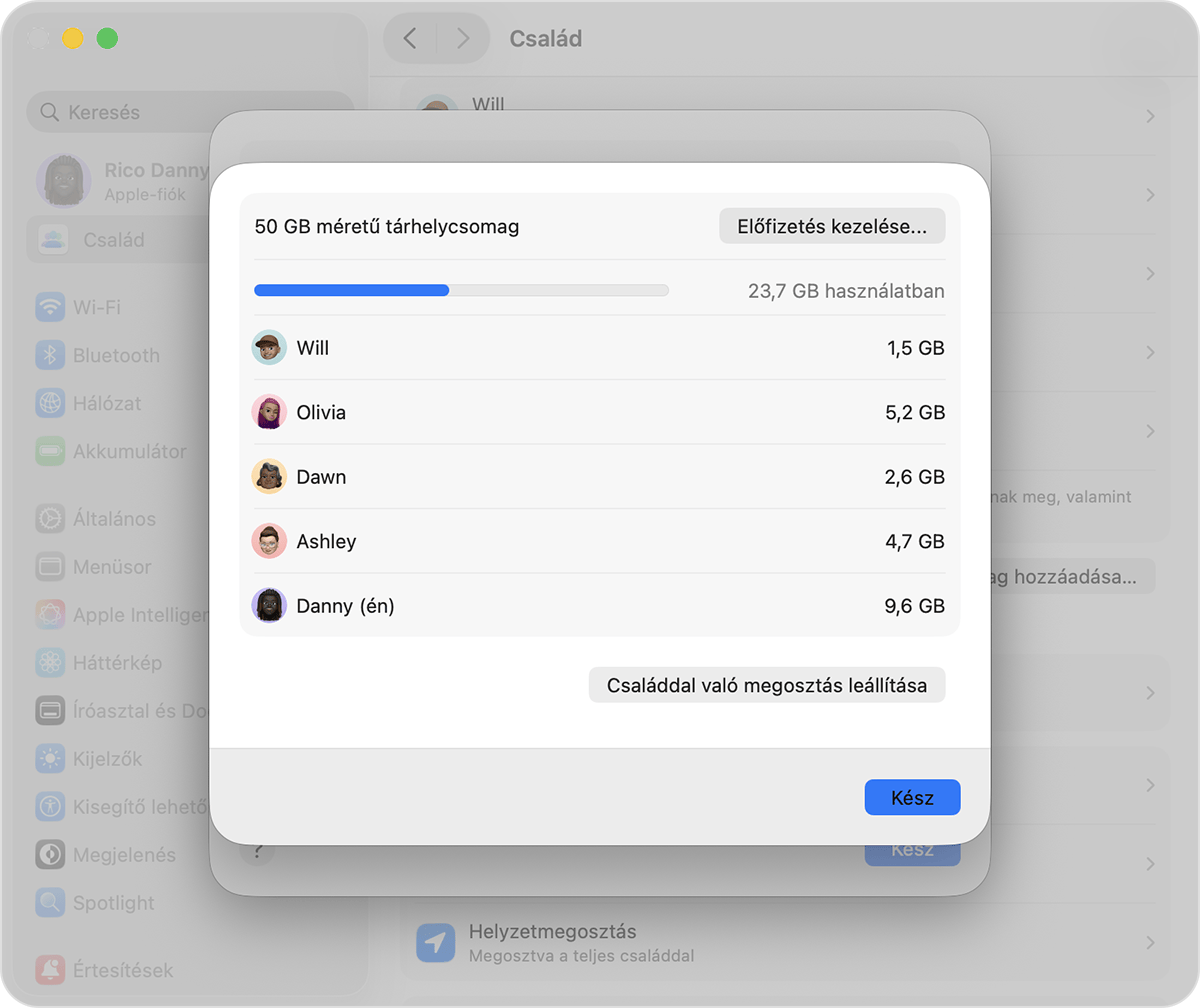1200x1008 pixels.
Task: Click the Helyzetmegosztás location arrow icon
Action: click(x=435, y=943)
